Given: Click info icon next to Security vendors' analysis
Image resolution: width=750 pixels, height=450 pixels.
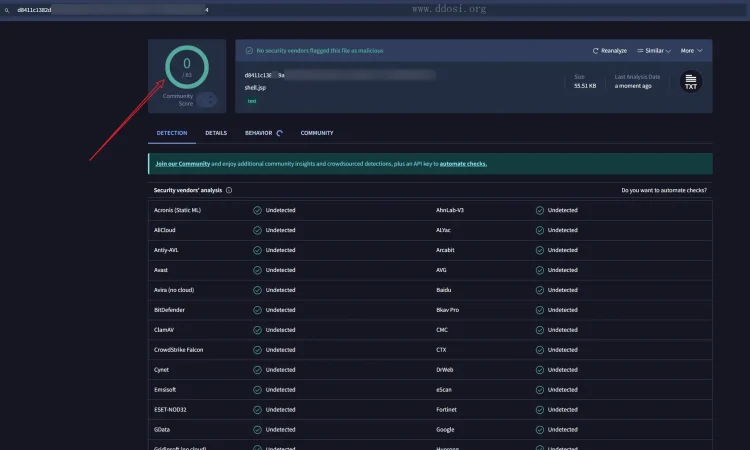Looking at the screenshot, I should (x=229, y=190).
